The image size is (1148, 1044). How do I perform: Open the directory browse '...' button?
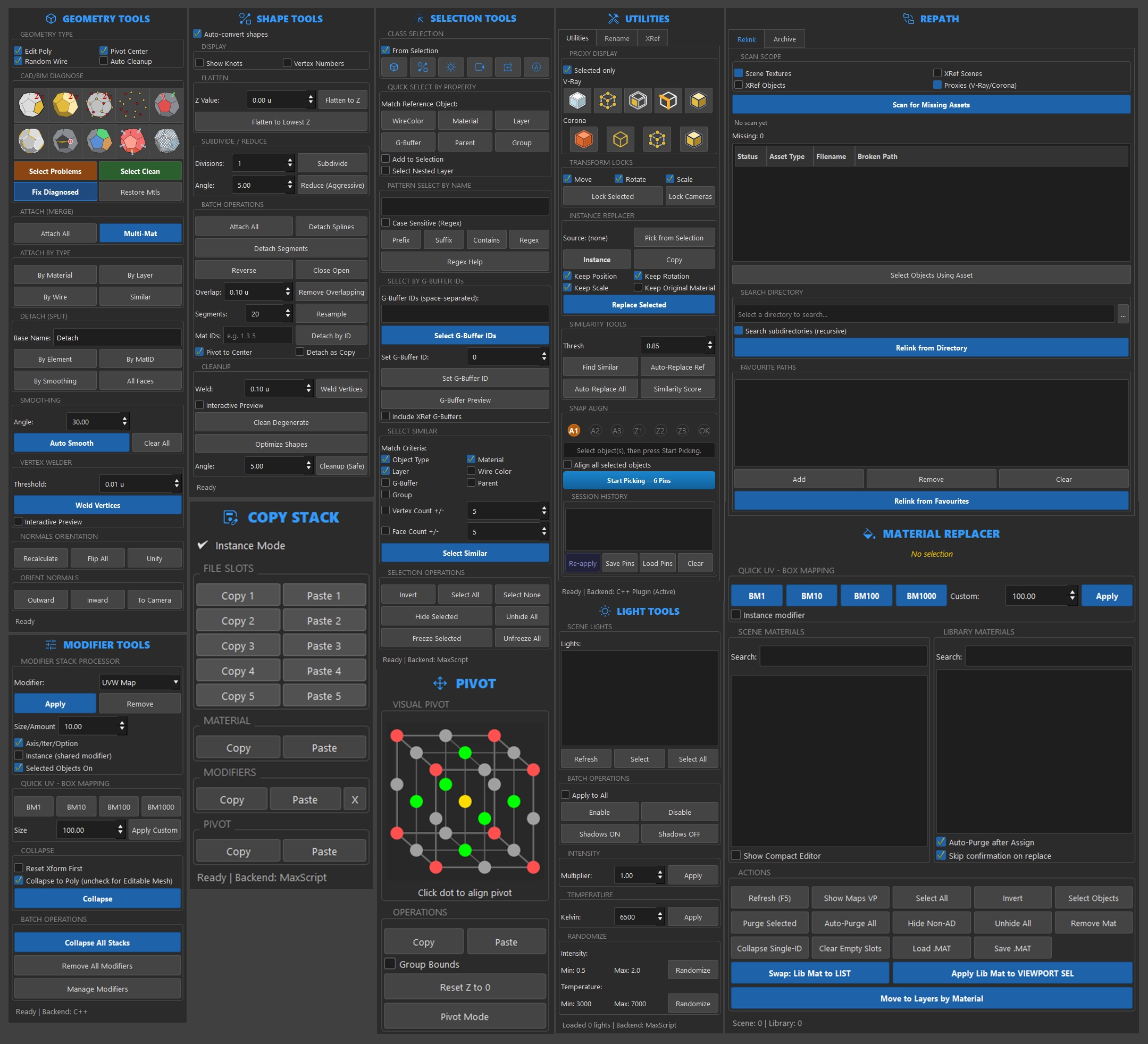1123,314
